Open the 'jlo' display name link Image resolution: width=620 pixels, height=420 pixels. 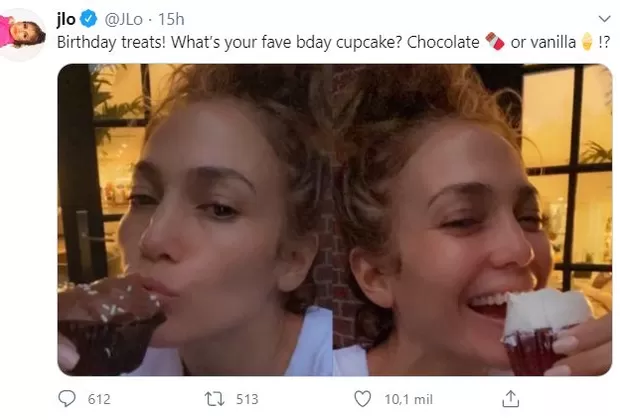point(67,19)
